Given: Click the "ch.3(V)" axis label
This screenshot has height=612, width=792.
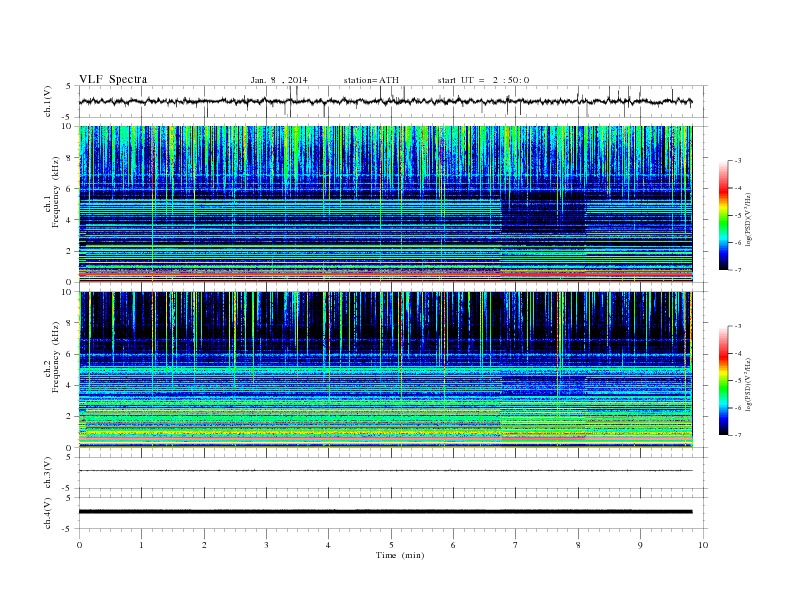Looking at the screenshot, I should [48, 473].
